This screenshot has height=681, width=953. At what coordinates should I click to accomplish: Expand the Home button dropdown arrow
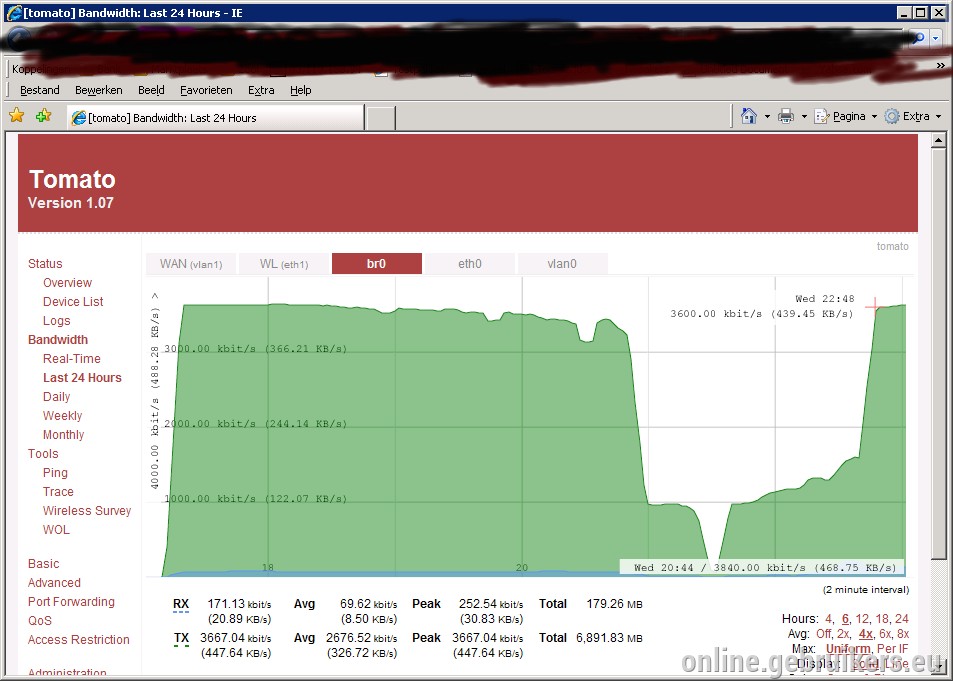(x=767, y=116)
